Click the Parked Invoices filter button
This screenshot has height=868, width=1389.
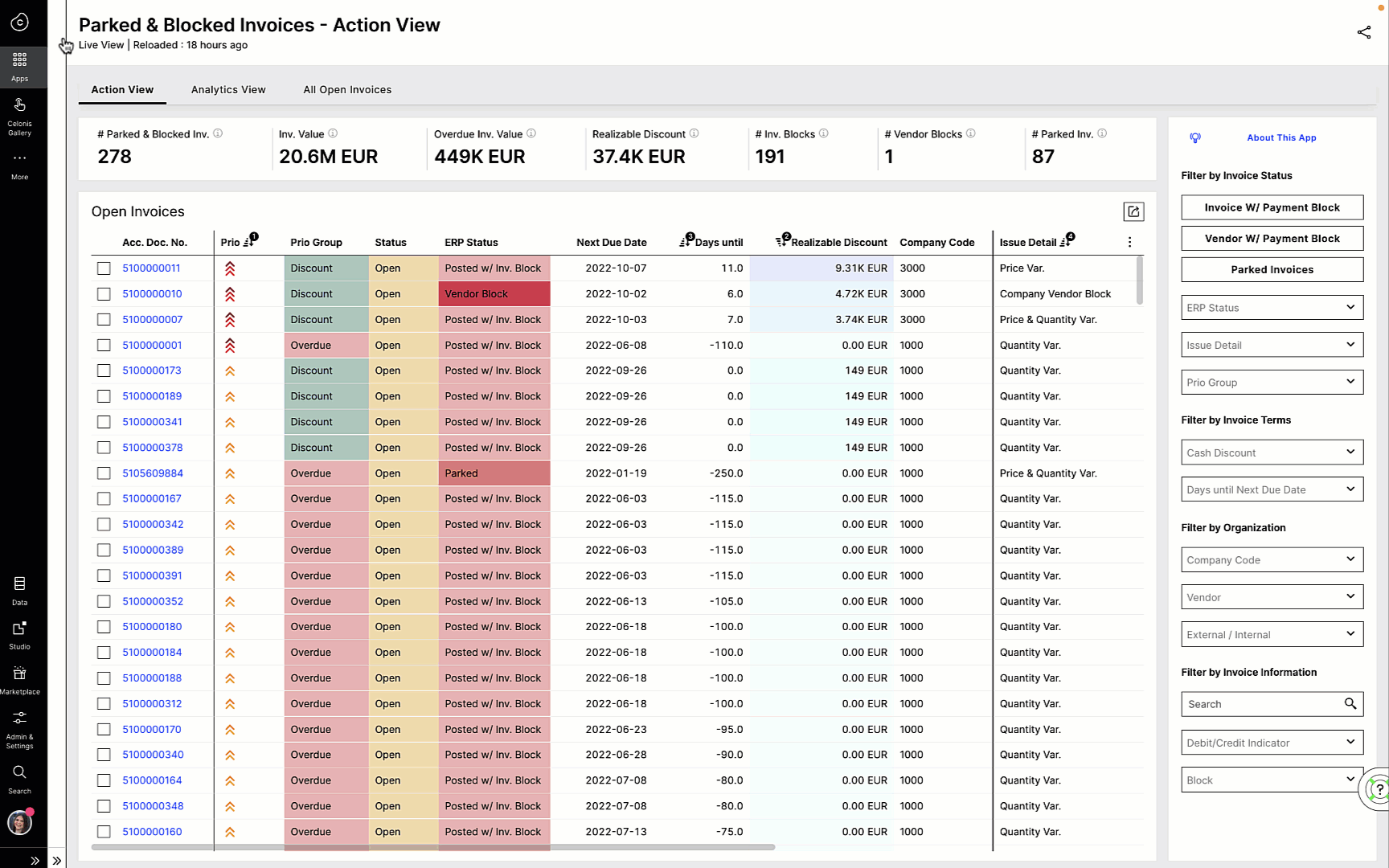tap(1272, 270)
